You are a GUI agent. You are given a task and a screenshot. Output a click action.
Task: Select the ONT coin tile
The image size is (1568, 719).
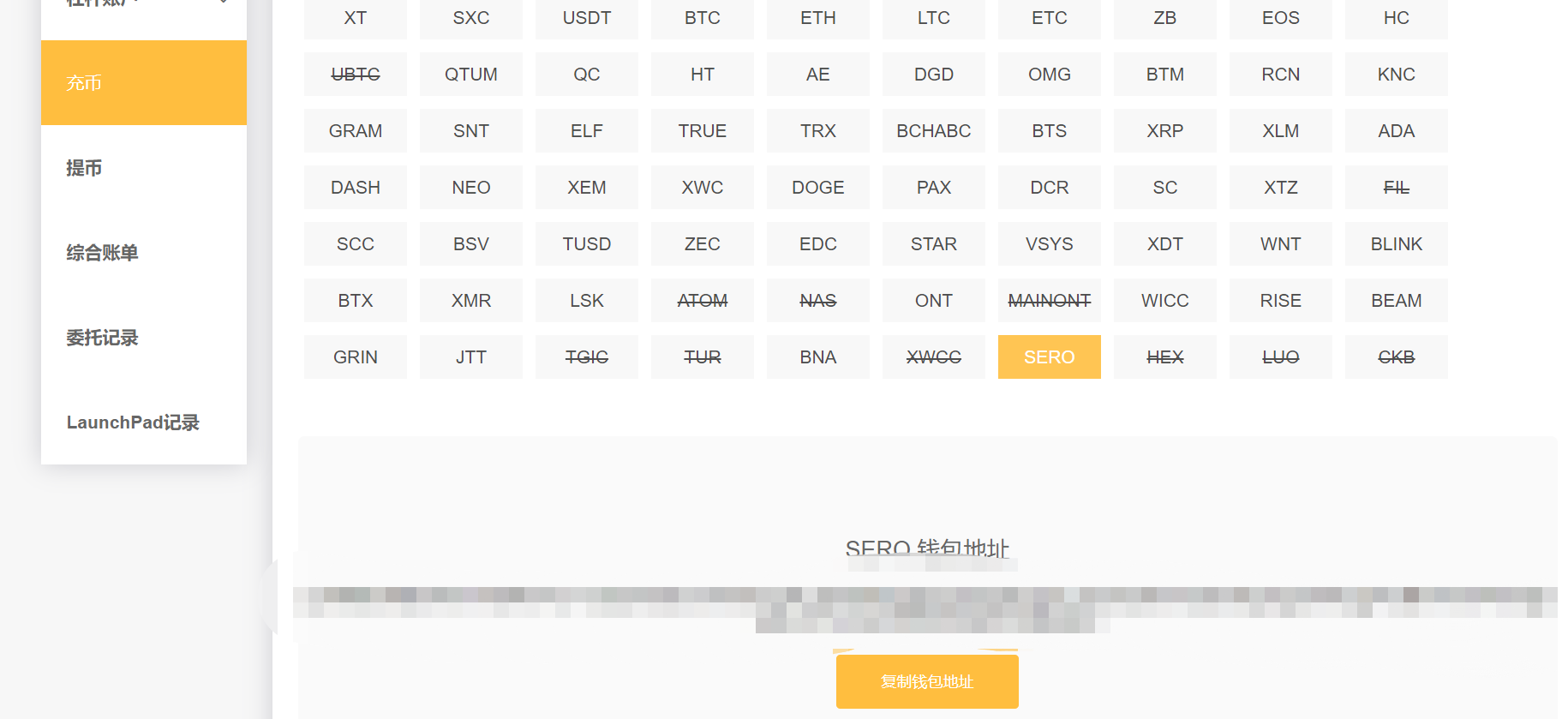pos(934,301)
